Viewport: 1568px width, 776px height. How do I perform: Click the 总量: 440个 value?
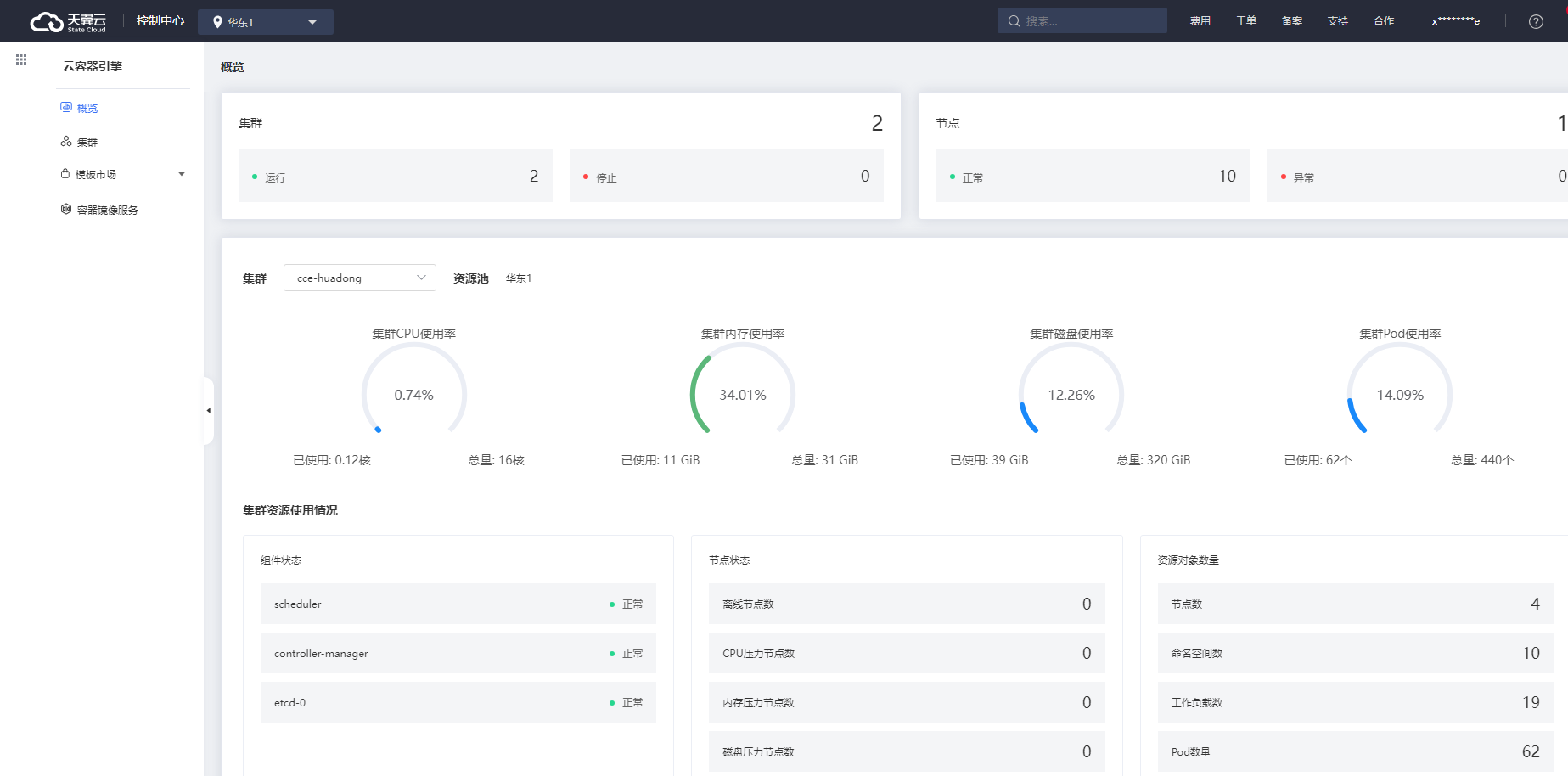coord(1482,460)
